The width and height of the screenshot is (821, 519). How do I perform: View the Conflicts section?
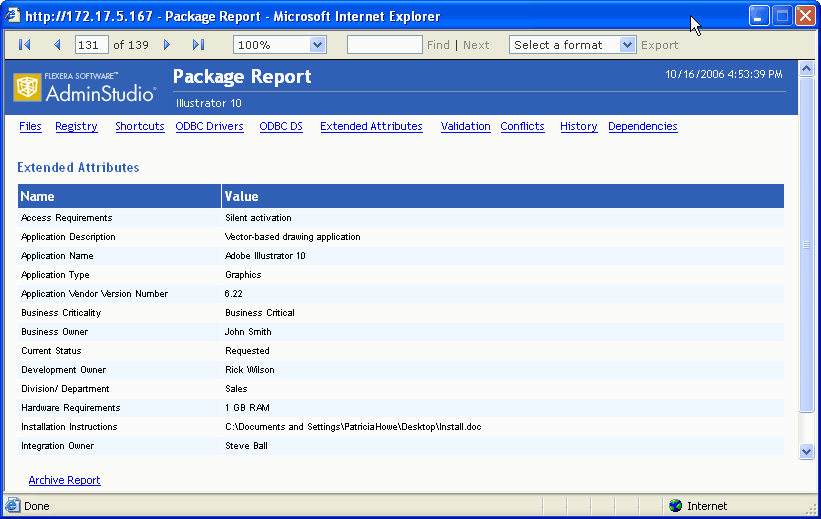pos(522,127)
